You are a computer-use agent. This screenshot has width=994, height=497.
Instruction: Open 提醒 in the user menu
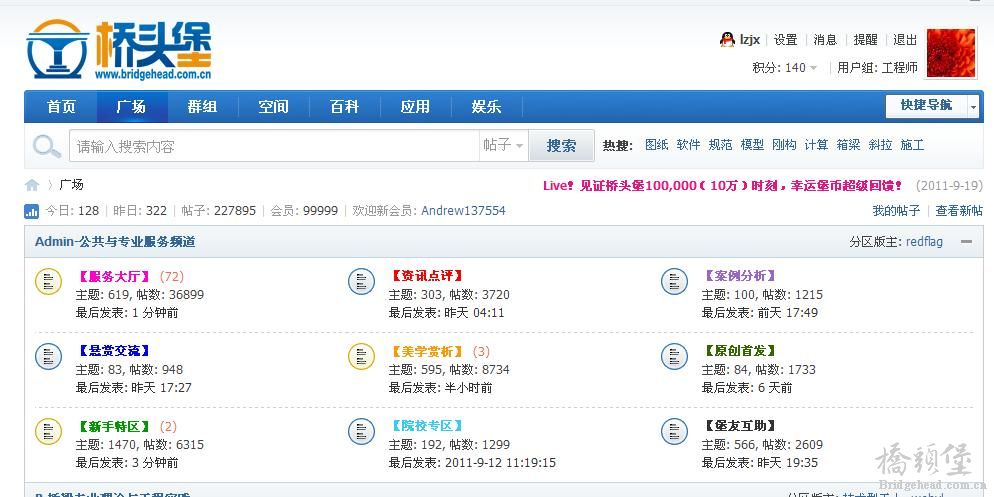point(865,40)
